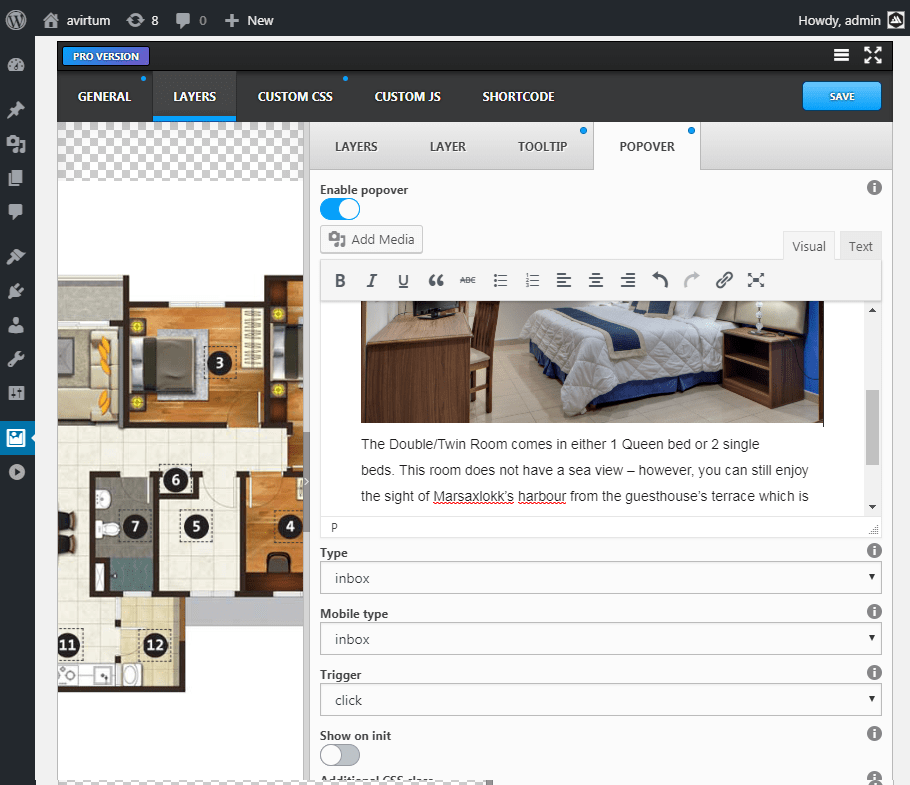Click the Bold formatting icon

(340, 281)
